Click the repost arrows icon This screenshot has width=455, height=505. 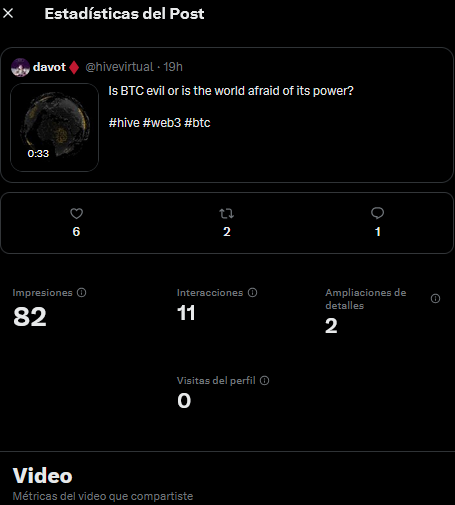pos(227,213)
